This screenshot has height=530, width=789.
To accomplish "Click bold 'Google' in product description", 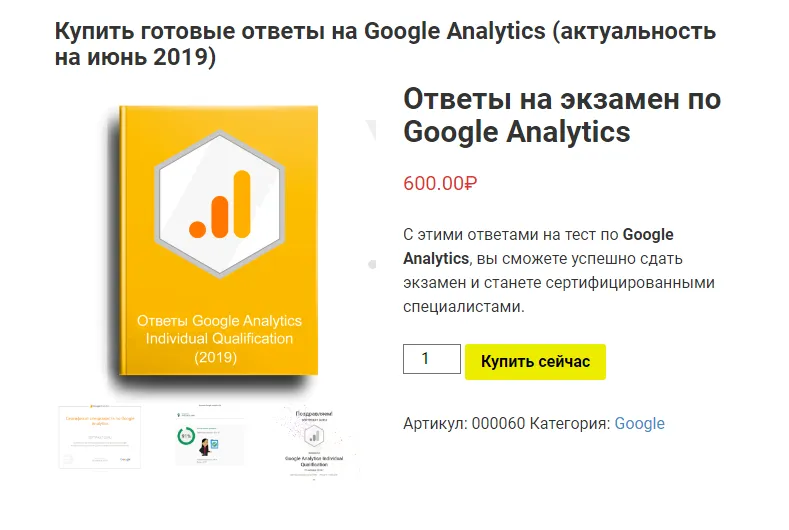I will 648,235.
